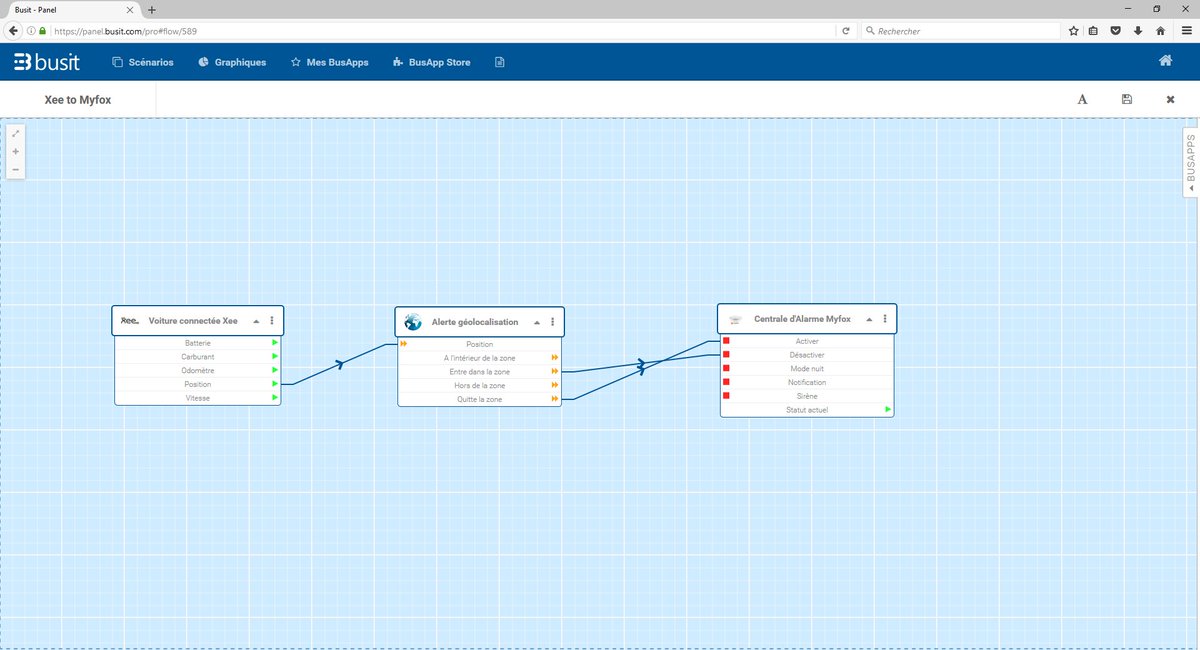Screen dimensions: 1200x650
Task: Open the browser hamburger menu
Action: point(1185,31)
